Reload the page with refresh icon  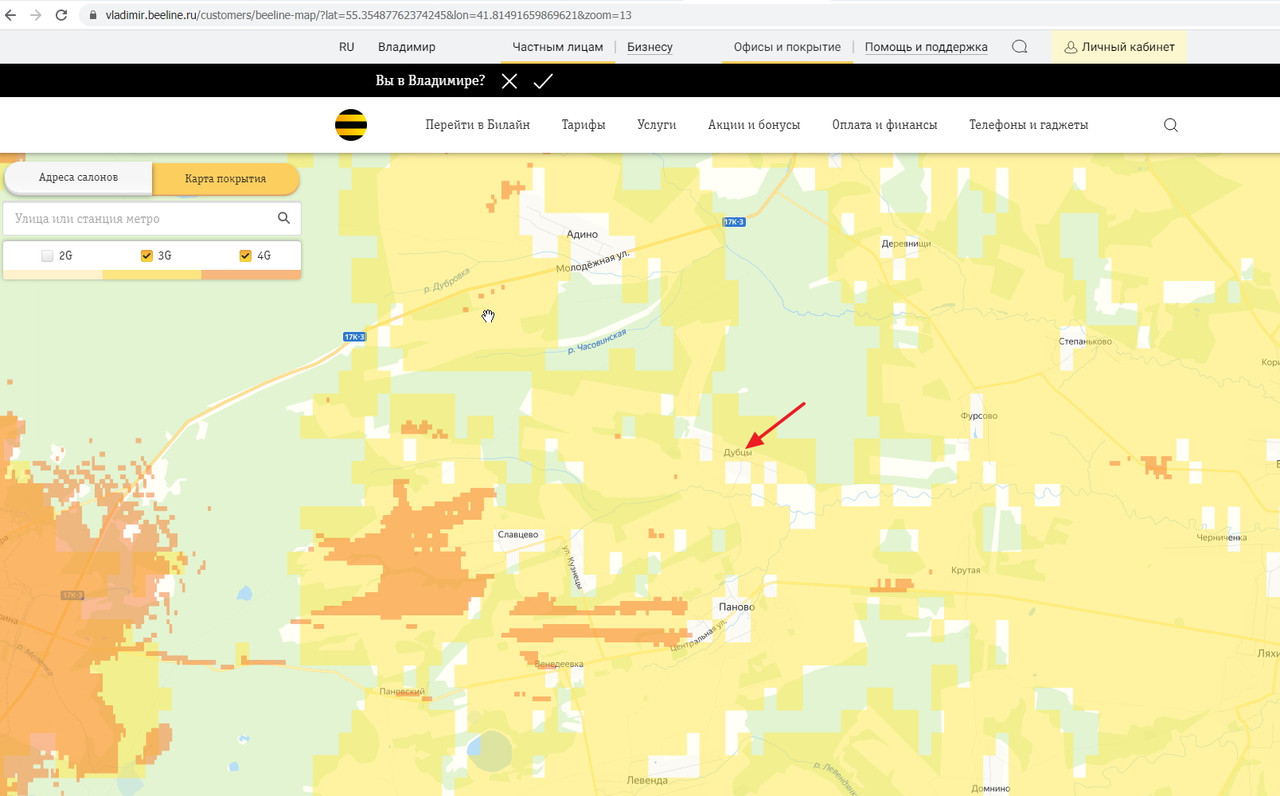62,16
